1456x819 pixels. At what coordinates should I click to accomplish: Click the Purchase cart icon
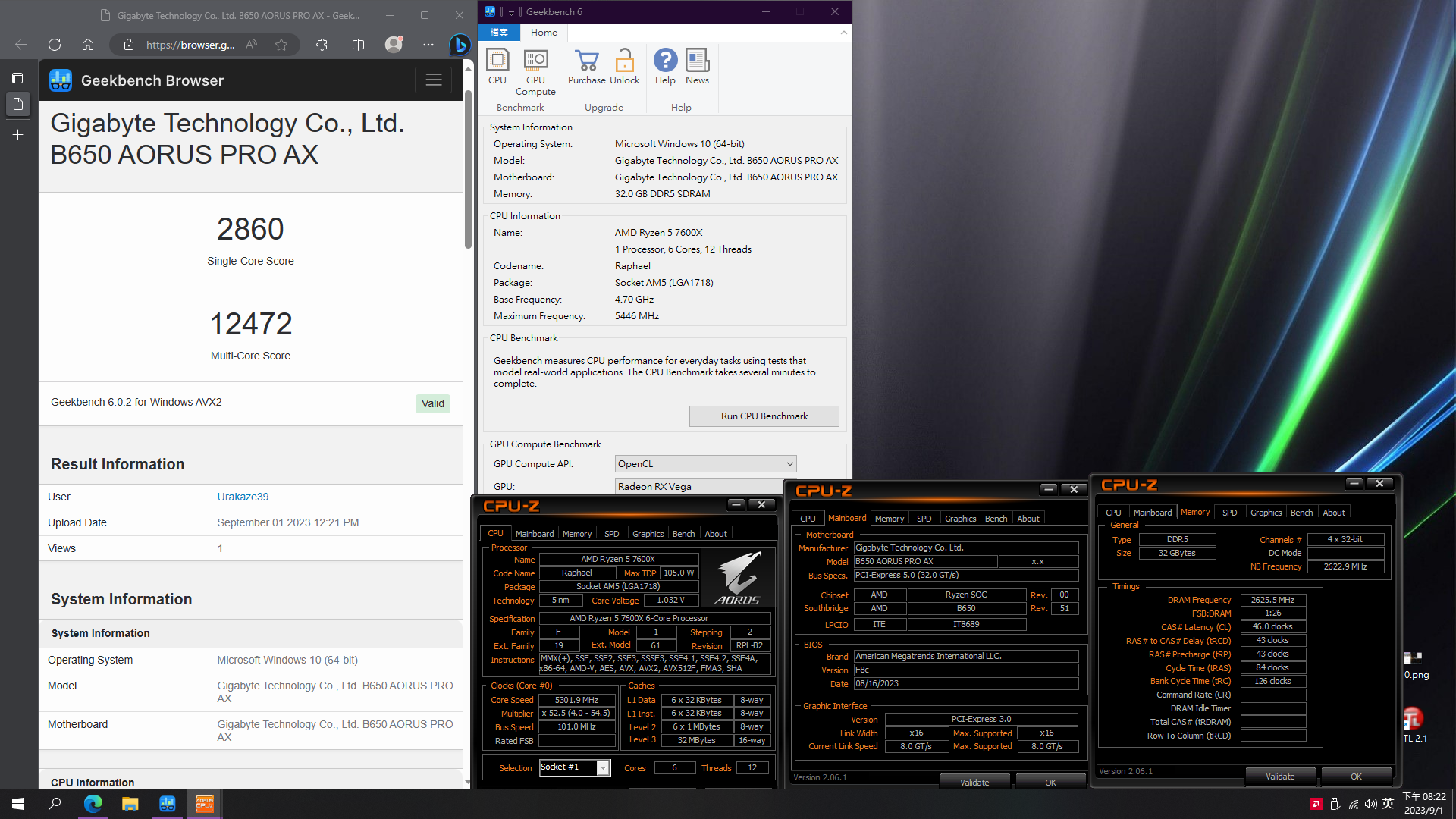point(586,66)
